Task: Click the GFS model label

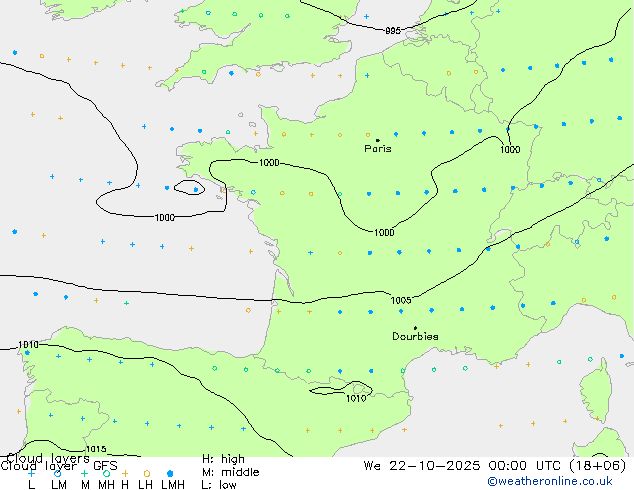Action: click(105, 466)
